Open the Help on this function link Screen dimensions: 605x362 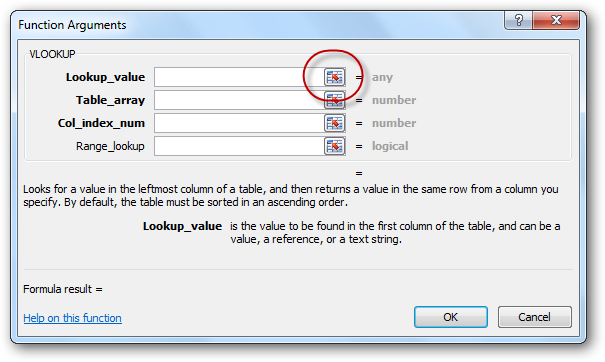click(x=73, y=318)
